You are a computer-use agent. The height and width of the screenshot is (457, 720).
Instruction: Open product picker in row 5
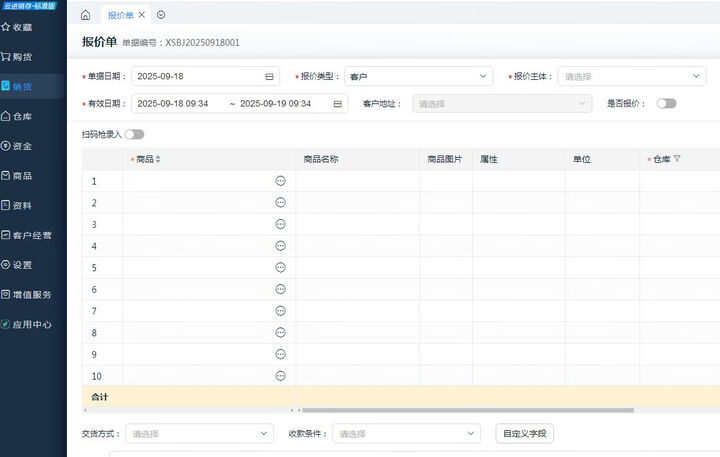pos(280,267)
